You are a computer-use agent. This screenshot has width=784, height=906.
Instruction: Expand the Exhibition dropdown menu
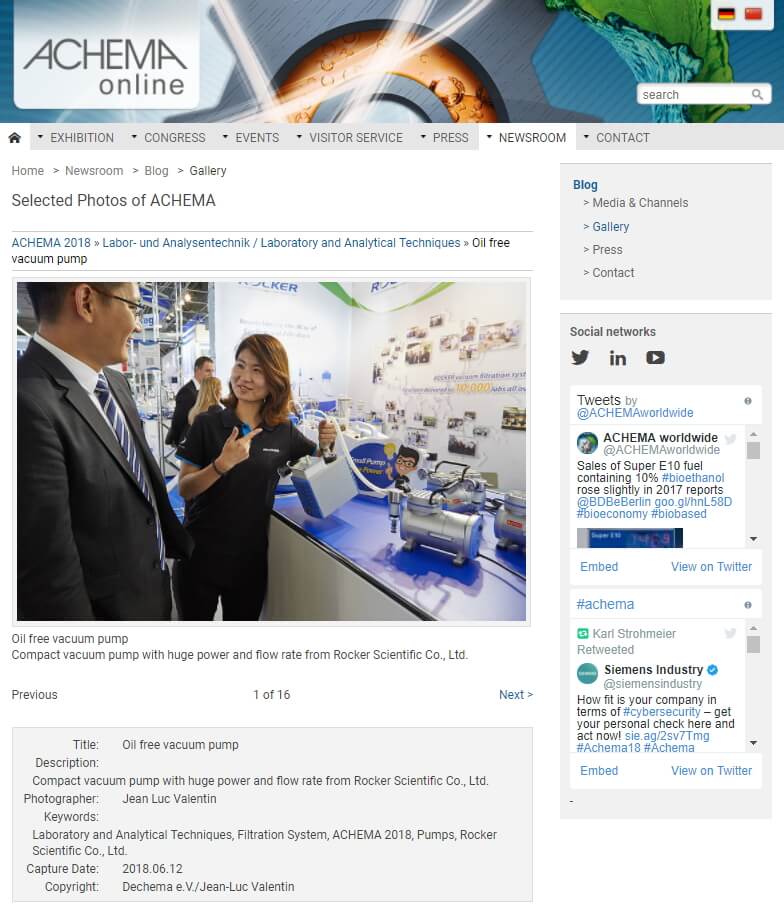(76, 138)
